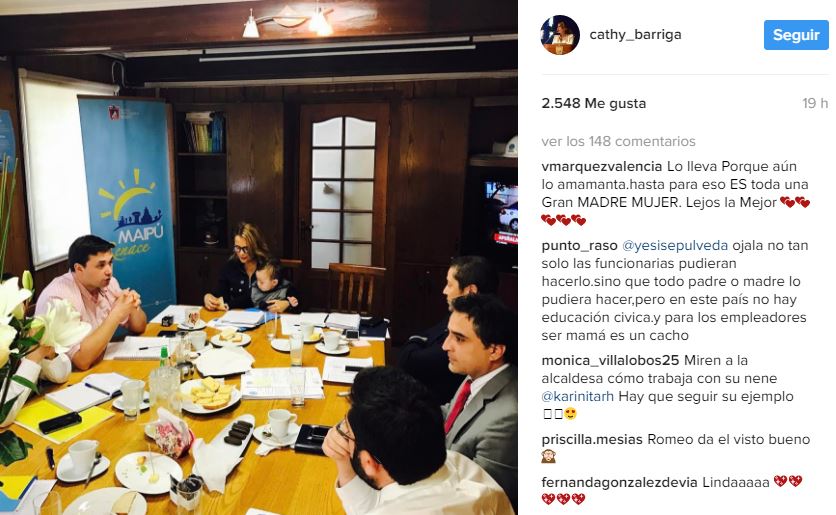Click the hearts after Lejos la Mejor
Screen dimensions: 836x515
(795, 203)
